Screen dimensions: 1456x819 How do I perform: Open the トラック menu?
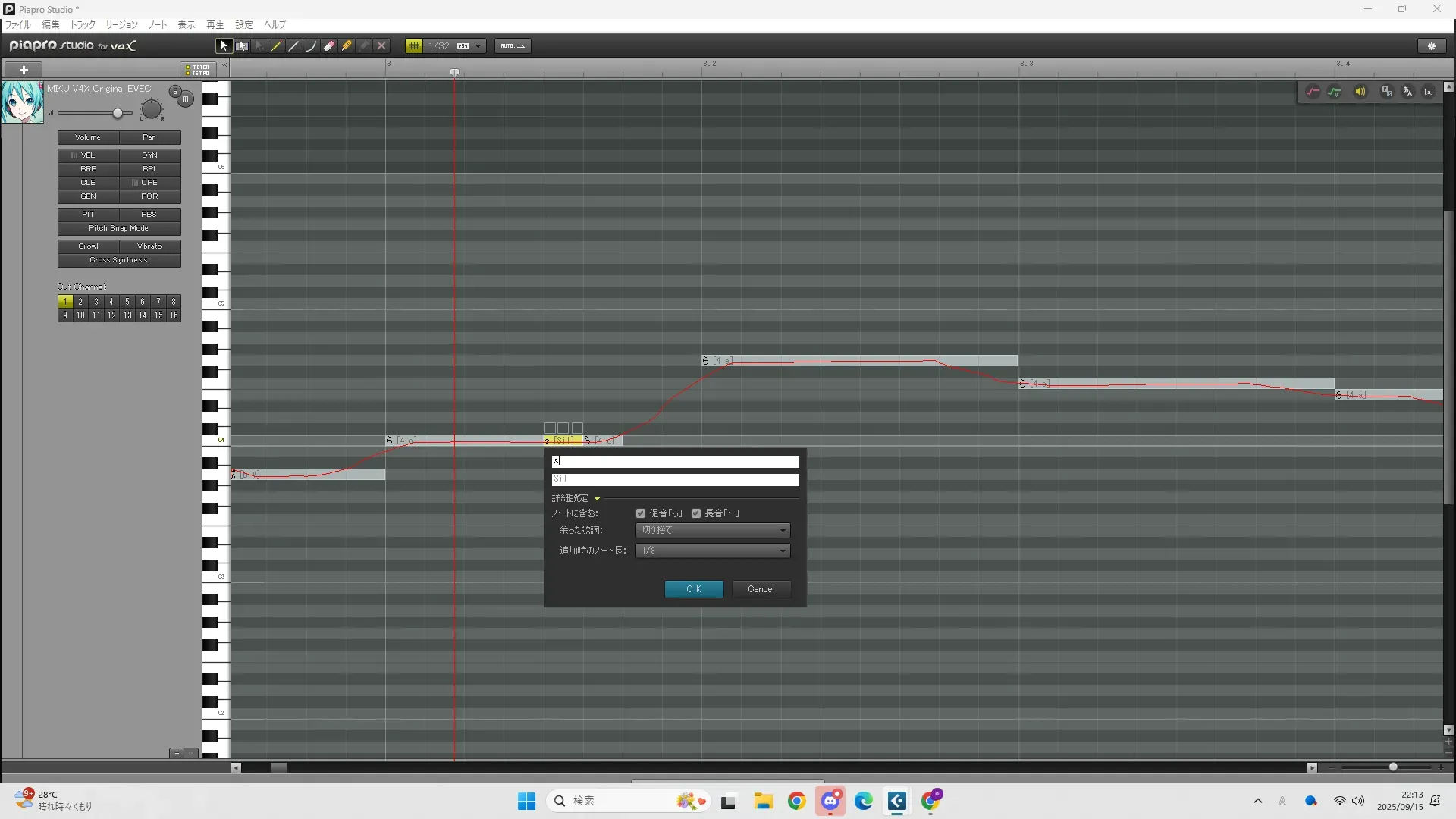(83, 25)
